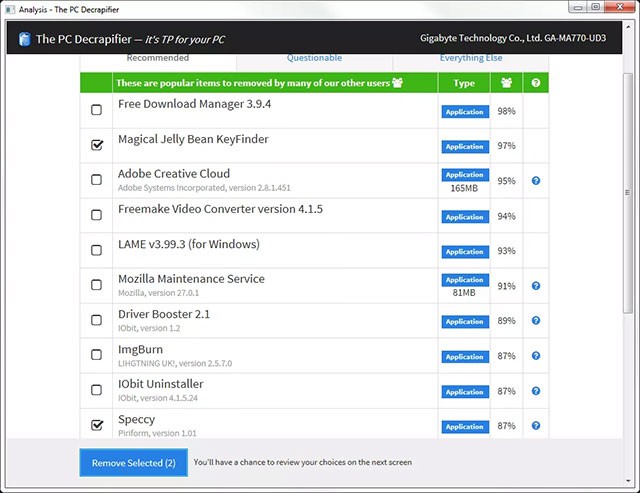Uncheck Magical Jelly Bean KeyFinder
This screenshot has width=640, height=493.
(97, 145)
